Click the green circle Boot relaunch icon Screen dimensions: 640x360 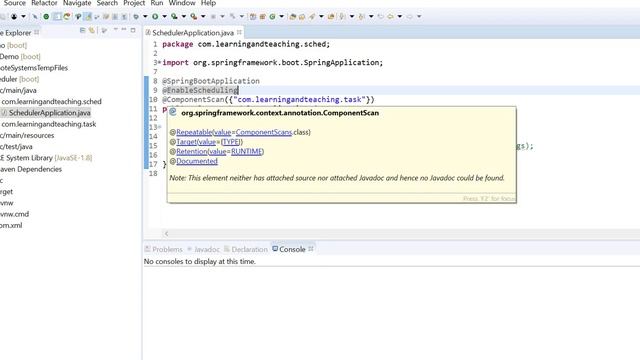(46, 16)
